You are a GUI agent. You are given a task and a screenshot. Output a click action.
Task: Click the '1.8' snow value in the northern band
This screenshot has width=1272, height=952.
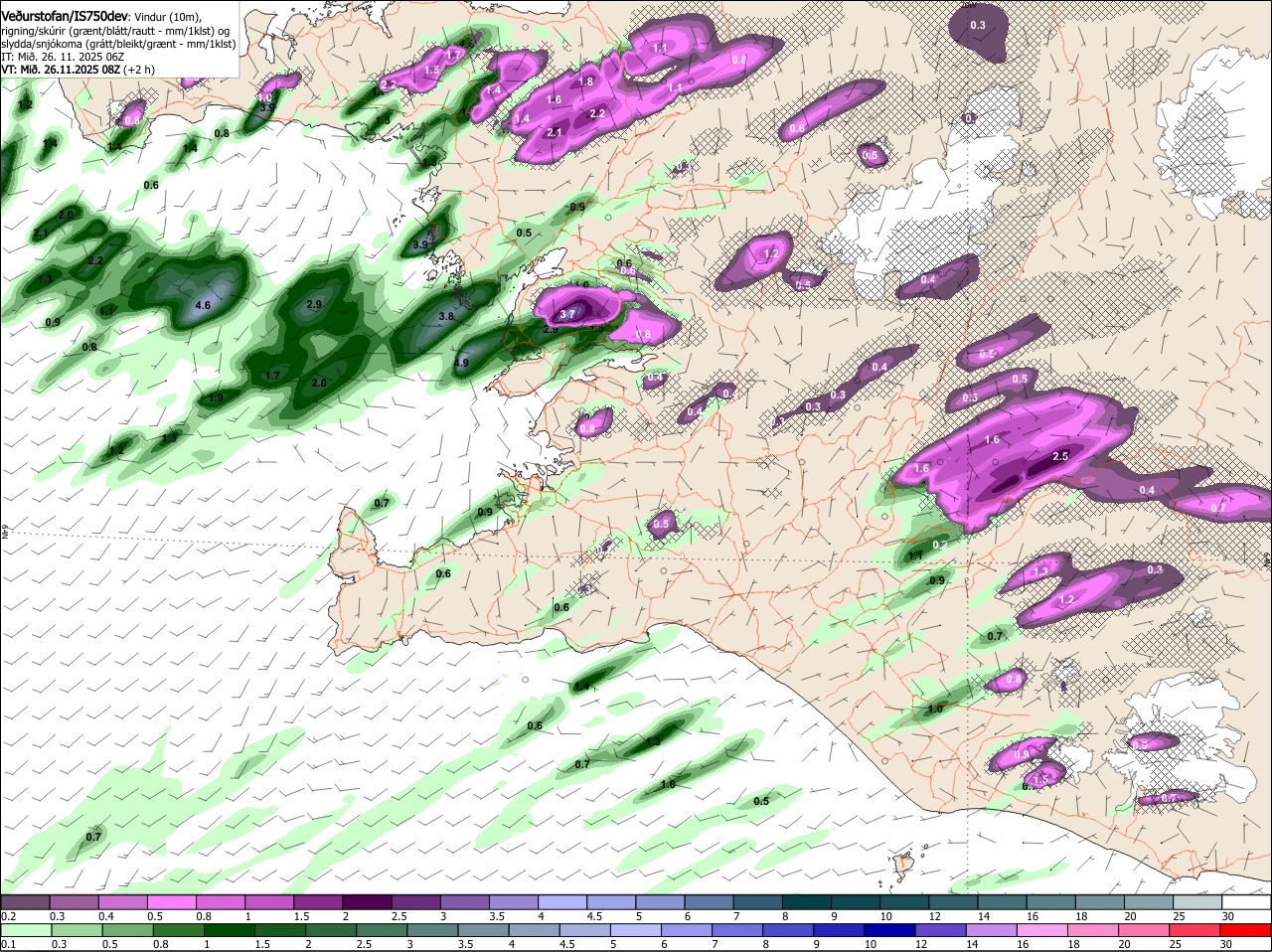coord(586,81)
